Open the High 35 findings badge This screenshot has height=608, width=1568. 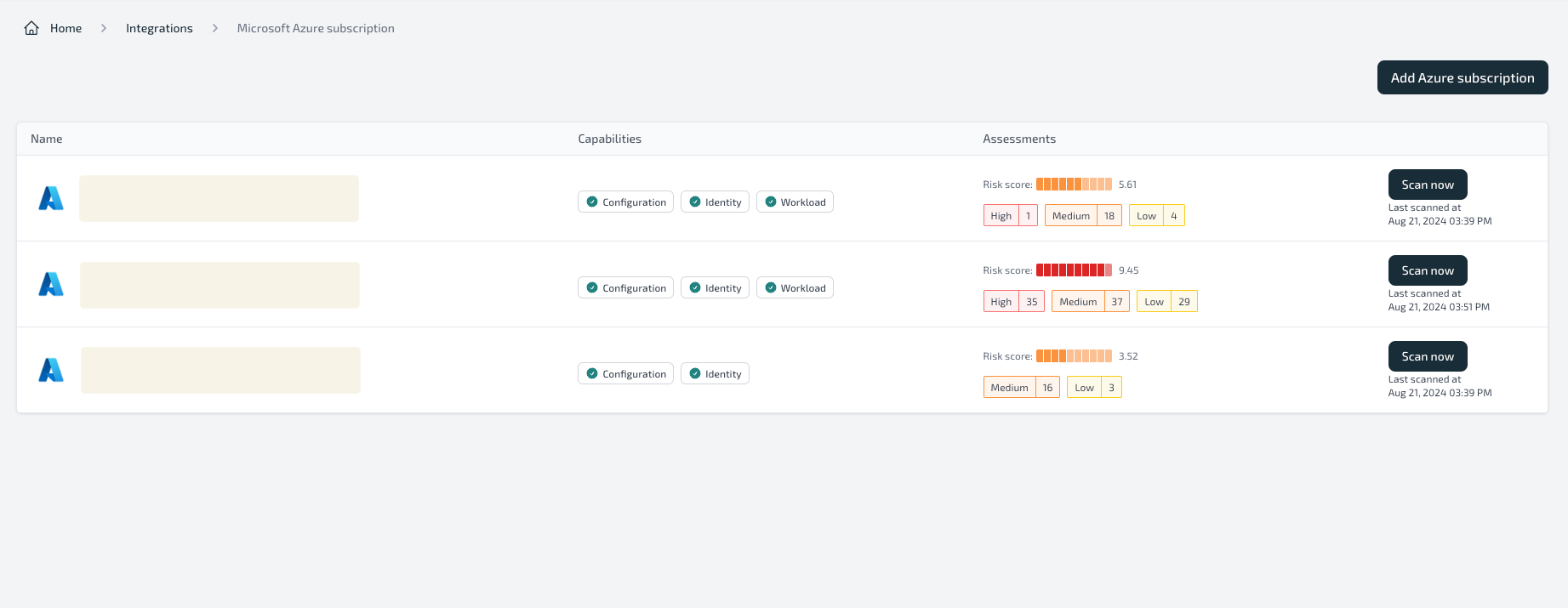tap(1014, 301)
